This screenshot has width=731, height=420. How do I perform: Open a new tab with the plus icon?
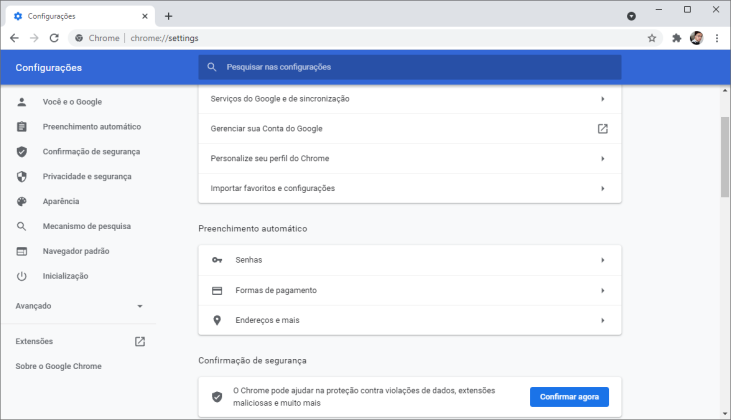tap(168, 16)
